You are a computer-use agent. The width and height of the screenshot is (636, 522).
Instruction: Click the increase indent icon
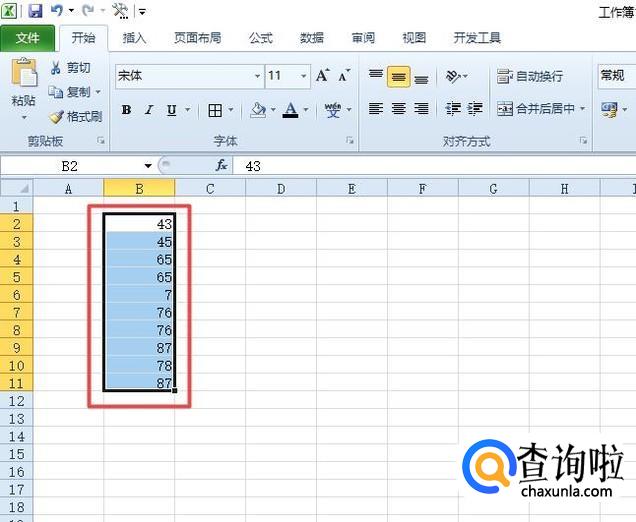(474, 109)
